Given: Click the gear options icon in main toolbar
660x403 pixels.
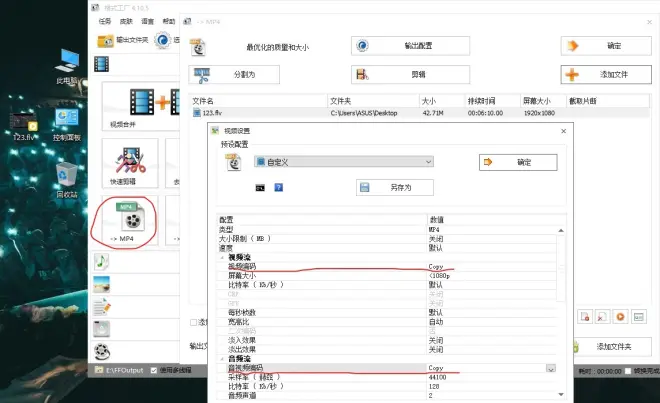Looking at the screenshot, I should pyautogui.click(x=162, y=40).
